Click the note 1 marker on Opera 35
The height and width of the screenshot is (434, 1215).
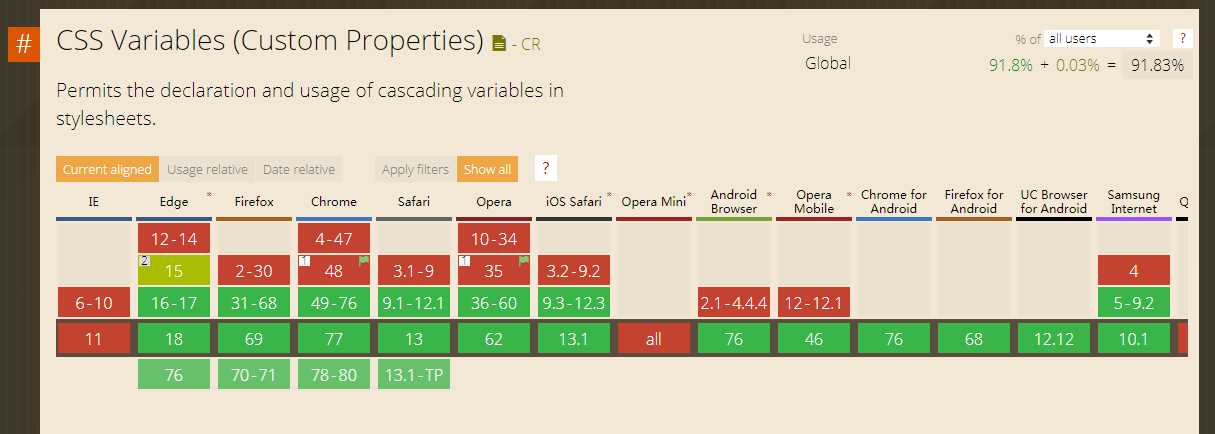464,260
